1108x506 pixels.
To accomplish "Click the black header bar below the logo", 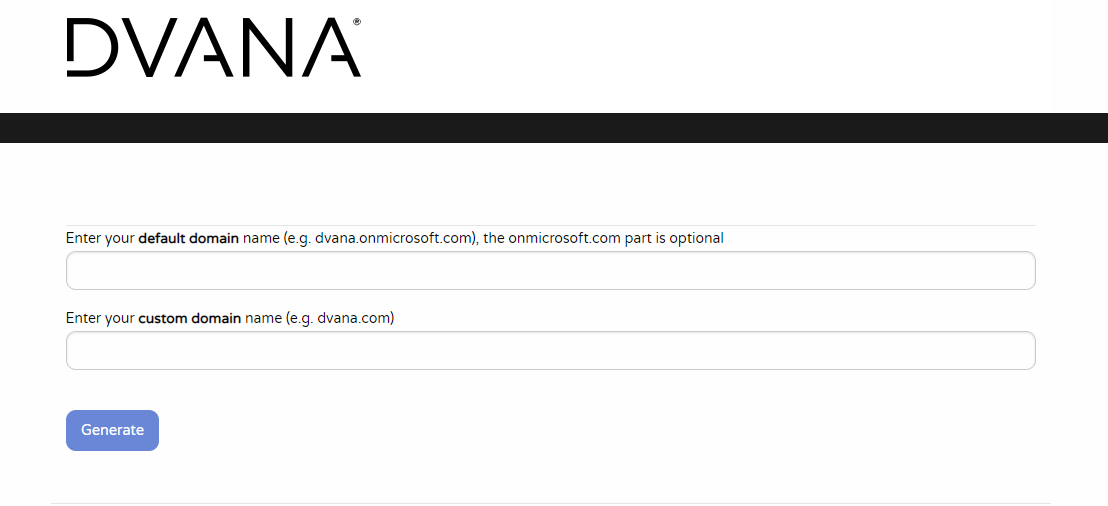I will [554, 128].
